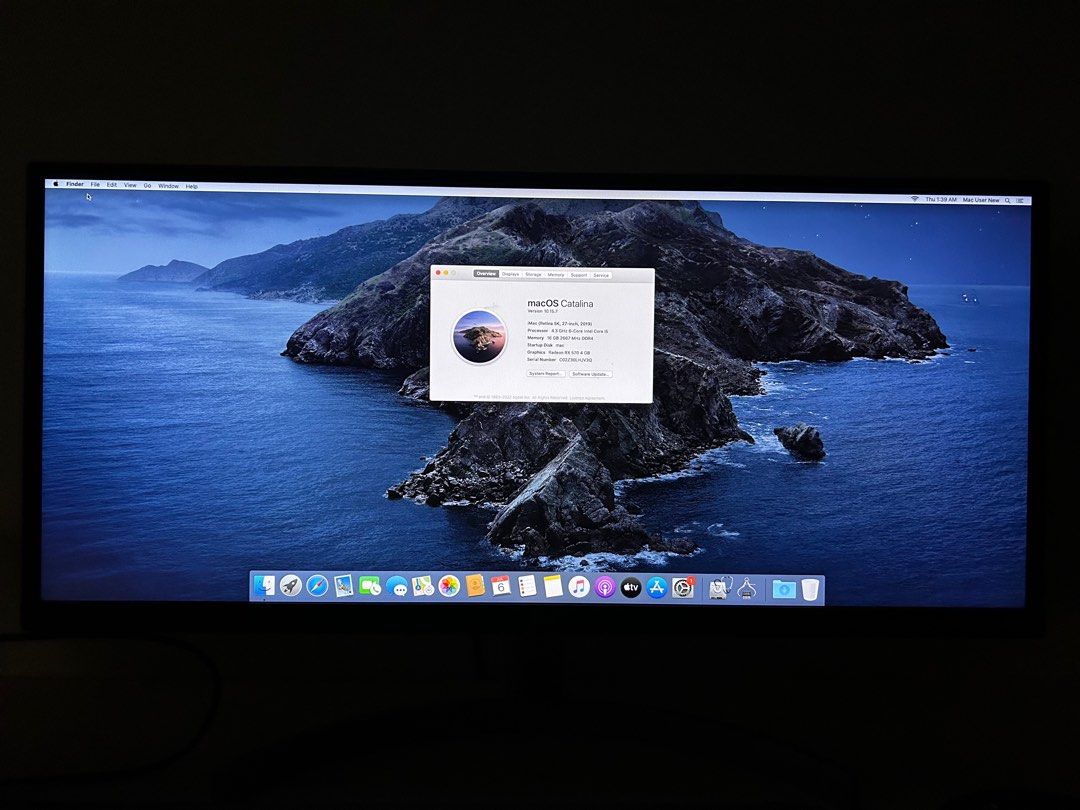Open the Apple menu logo
The image size is (1080, 810).
[x=56, y=184]
